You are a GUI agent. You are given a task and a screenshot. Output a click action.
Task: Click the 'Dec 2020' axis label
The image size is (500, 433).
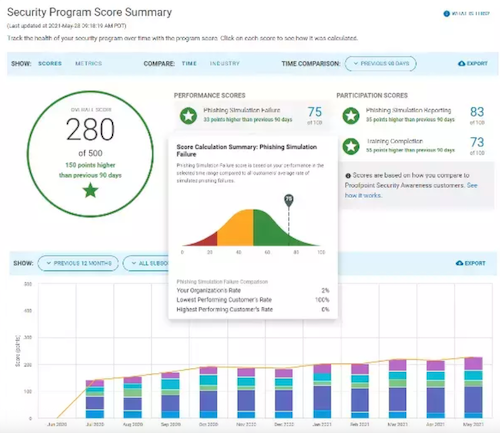click(284, 424)
